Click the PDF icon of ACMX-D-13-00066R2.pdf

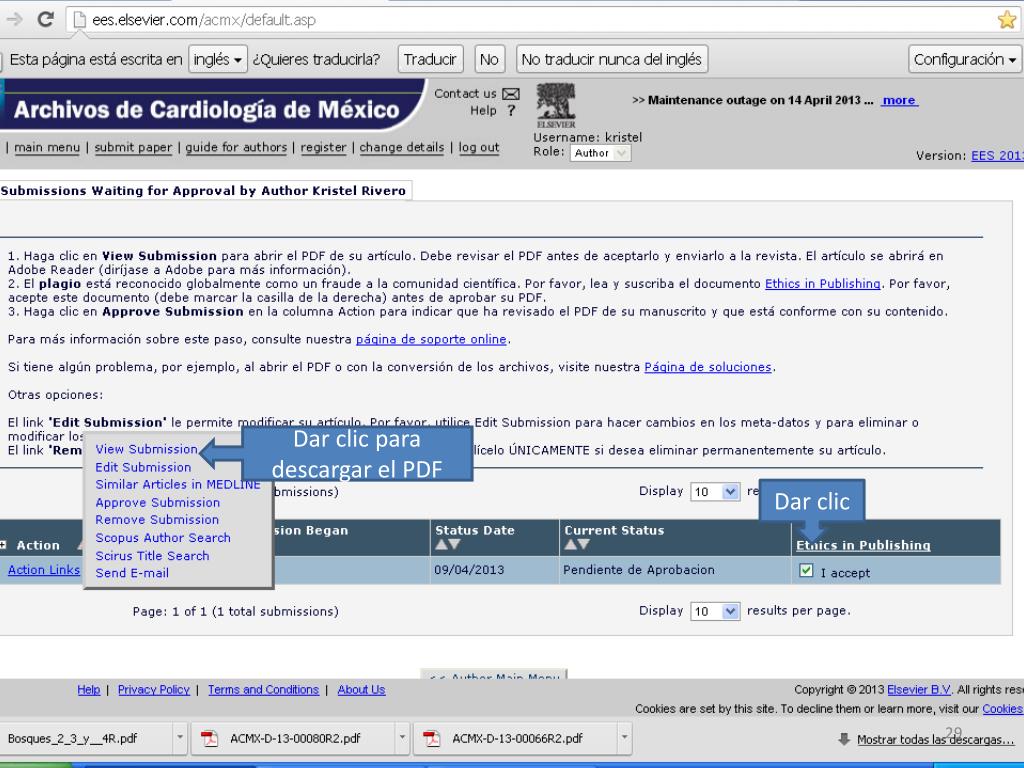click(x=432, y=739)
